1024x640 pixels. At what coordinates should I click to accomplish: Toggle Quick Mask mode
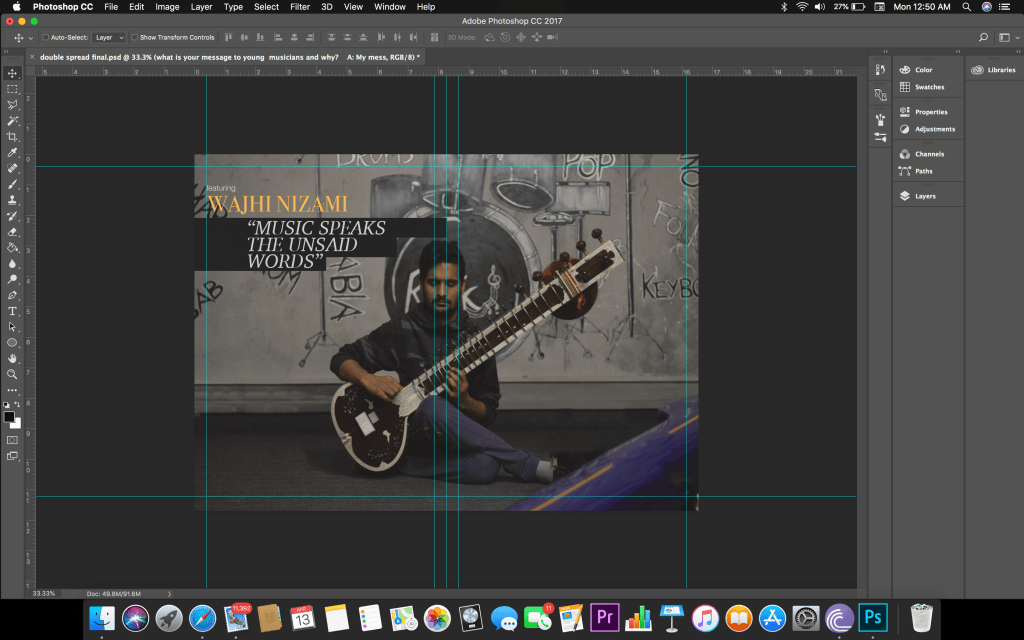pos(12,439)
